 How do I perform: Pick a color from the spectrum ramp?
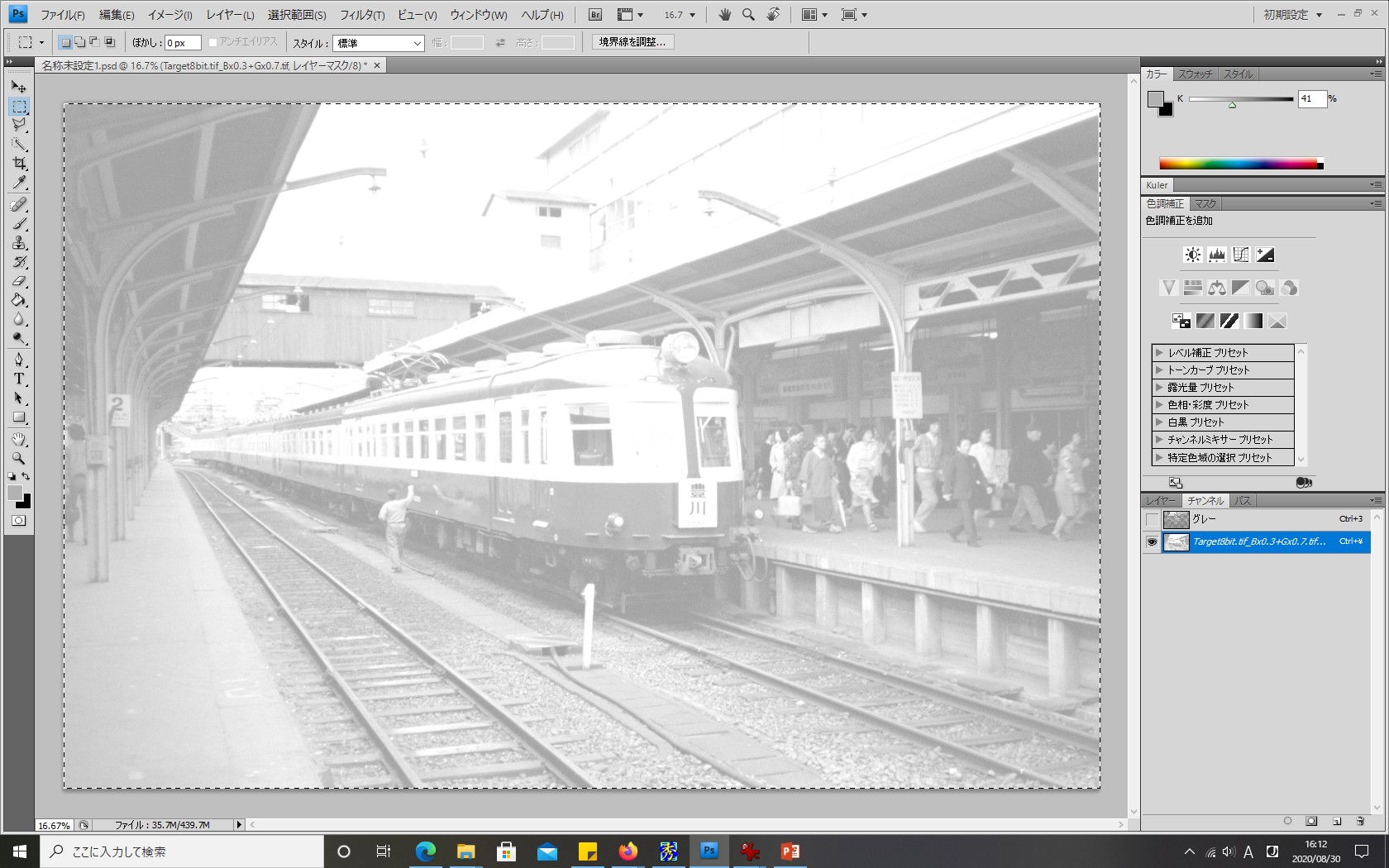click(1241, 164)
